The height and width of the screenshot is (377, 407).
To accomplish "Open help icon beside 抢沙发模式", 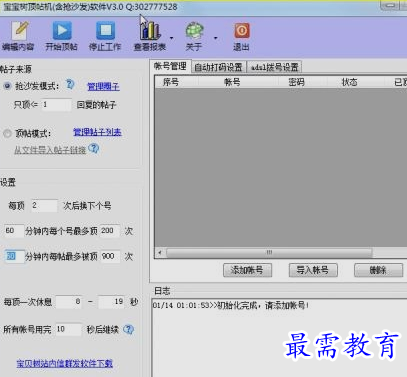I will click(70, 84).
